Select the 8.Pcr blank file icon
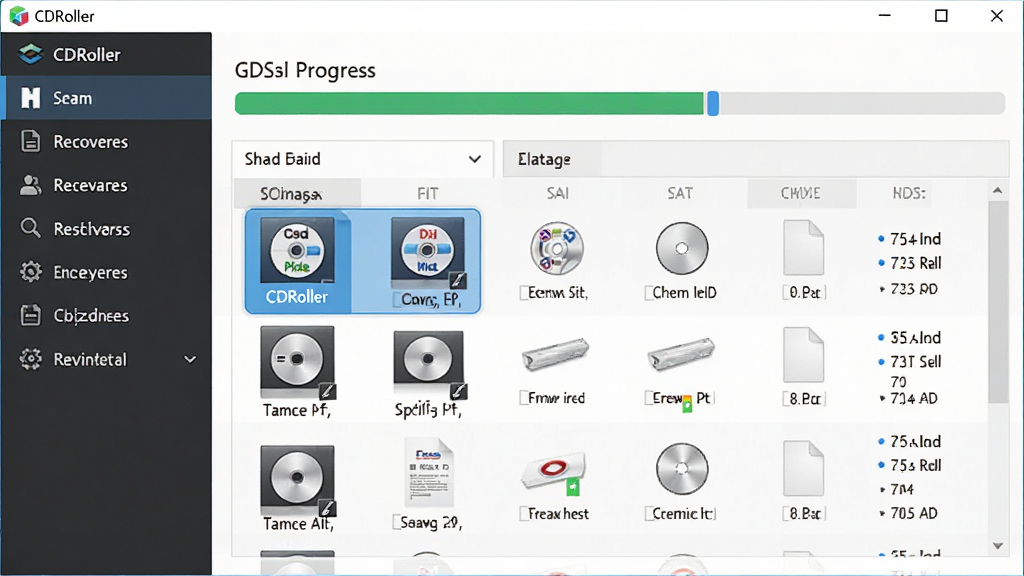Screen dimensions: 1024x576 (803, 355)
